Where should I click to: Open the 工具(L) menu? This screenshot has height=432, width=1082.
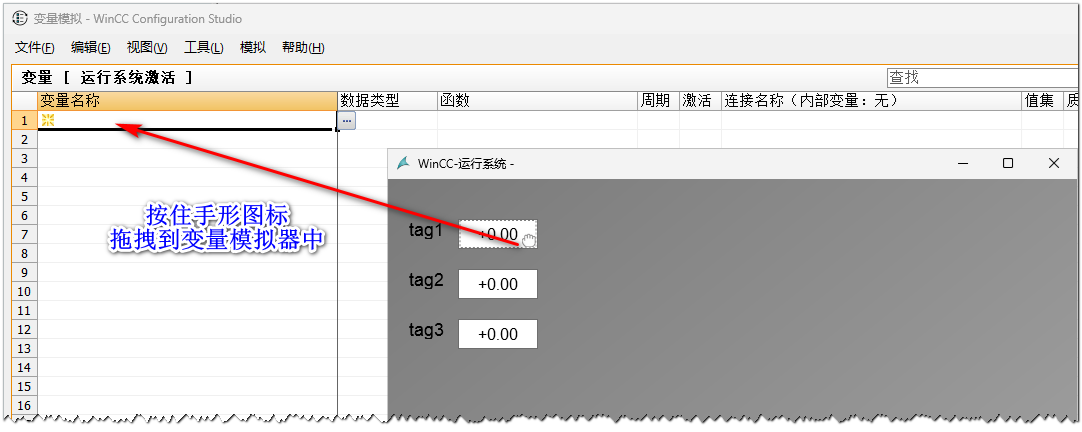204,47
